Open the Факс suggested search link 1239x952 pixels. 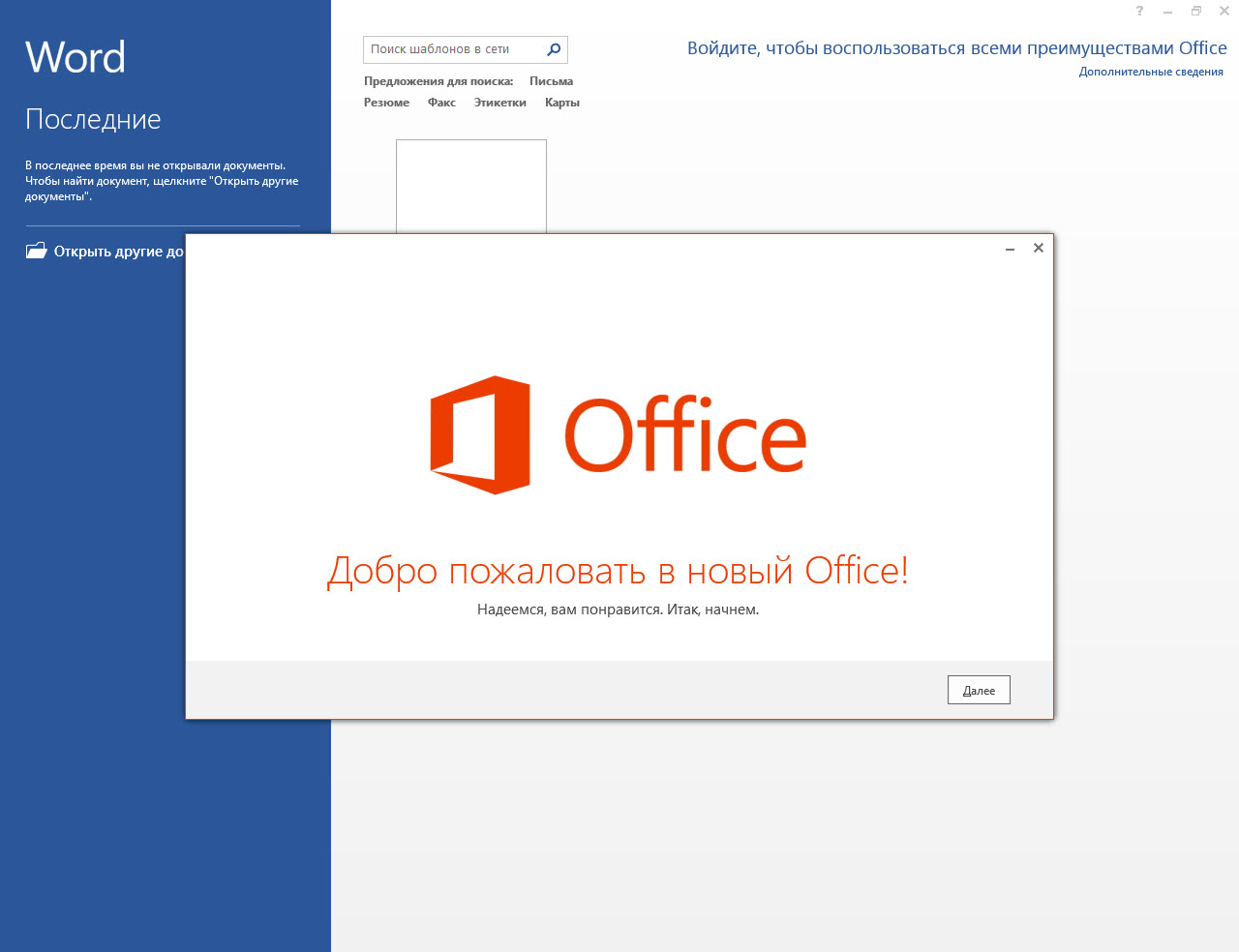pos(441,103)
